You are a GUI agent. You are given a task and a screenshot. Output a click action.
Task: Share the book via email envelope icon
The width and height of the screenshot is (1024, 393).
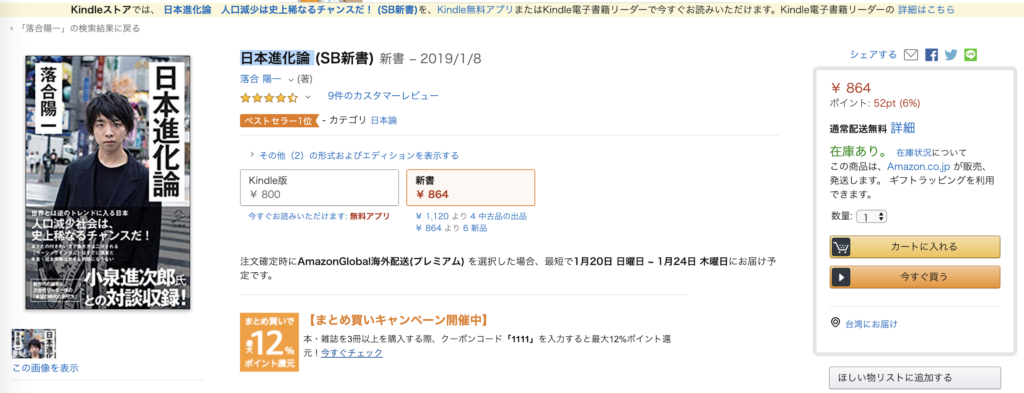pyautogui.click(x=910, y=55)
